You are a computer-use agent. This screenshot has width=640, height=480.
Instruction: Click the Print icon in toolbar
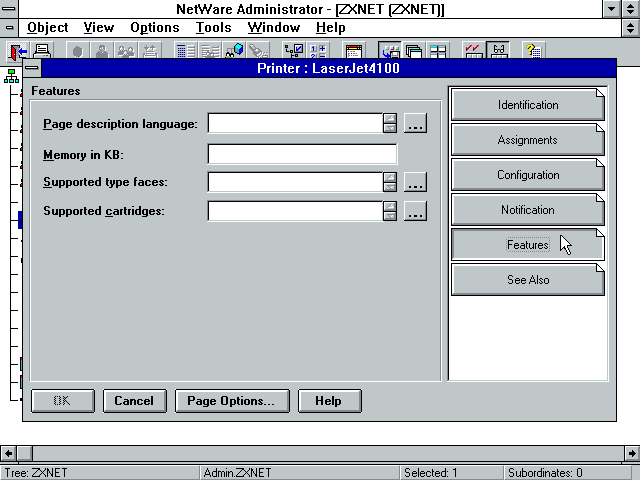point(42,51)
